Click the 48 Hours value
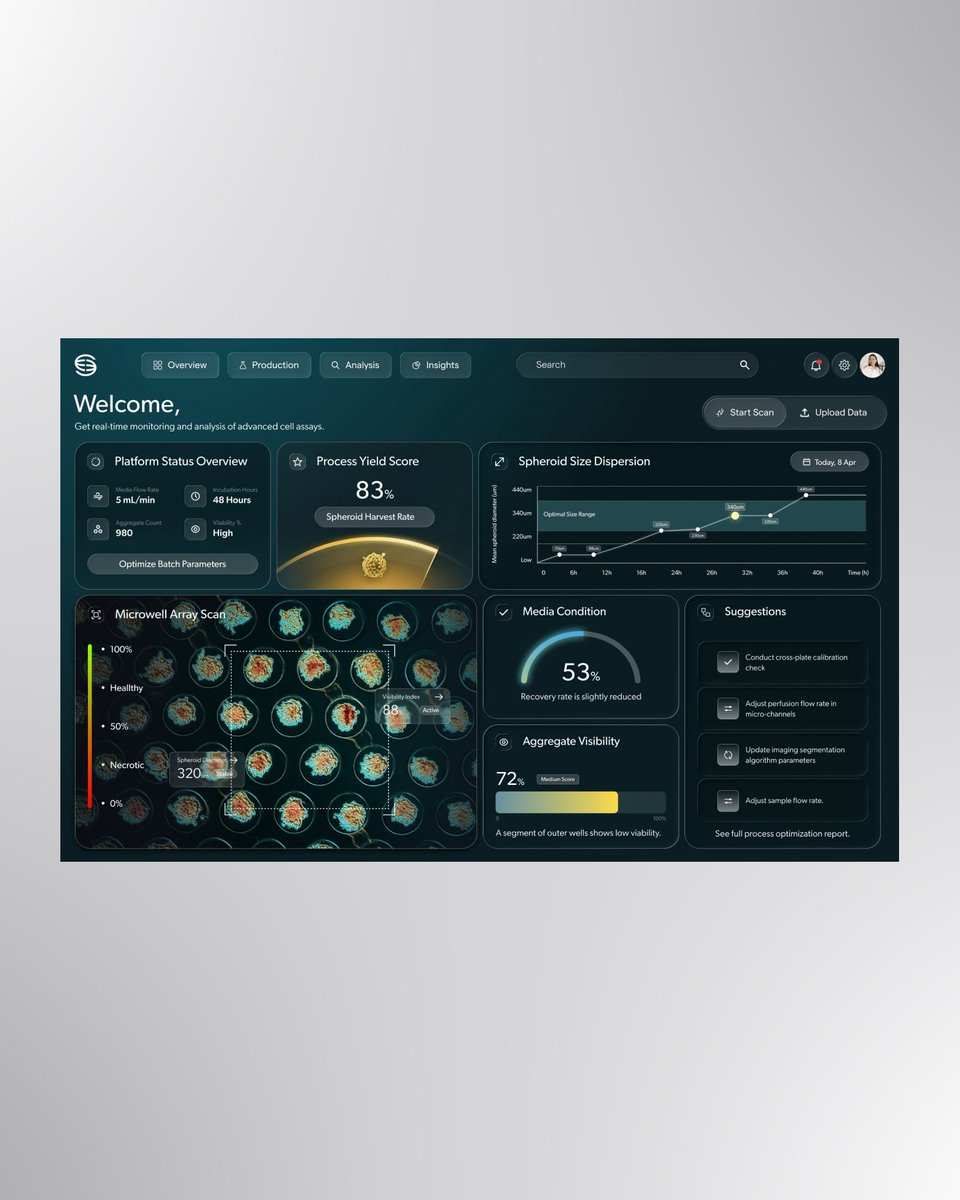 click(x=232, y=500)
